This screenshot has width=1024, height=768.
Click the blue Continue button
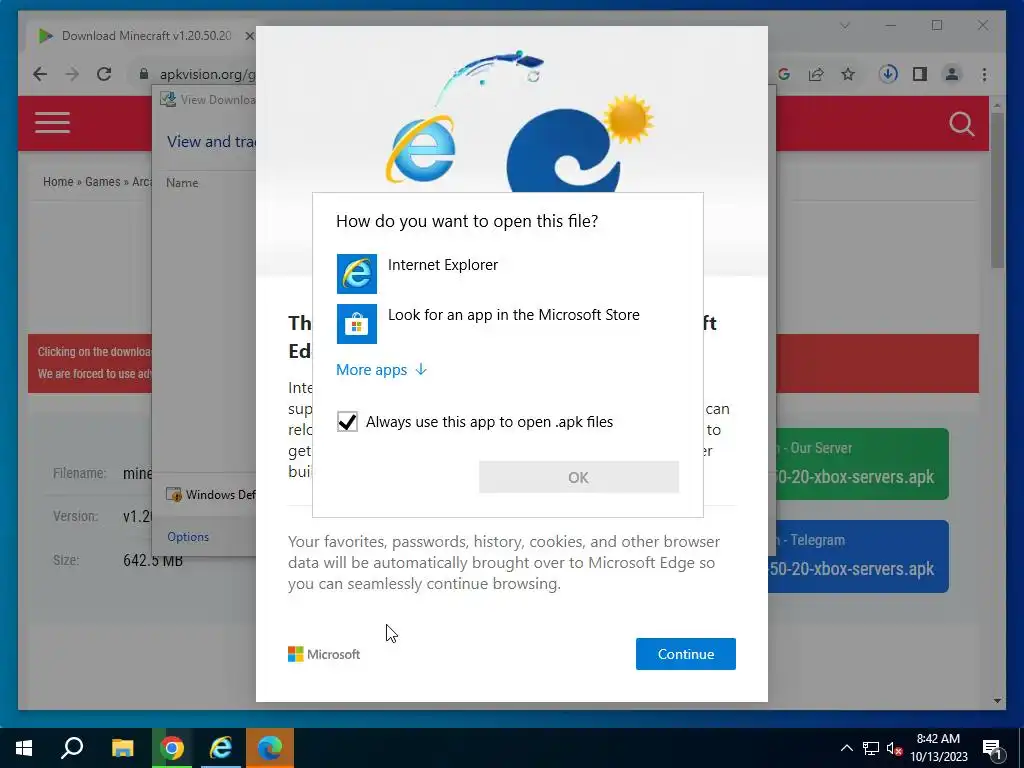click(686, 654)
